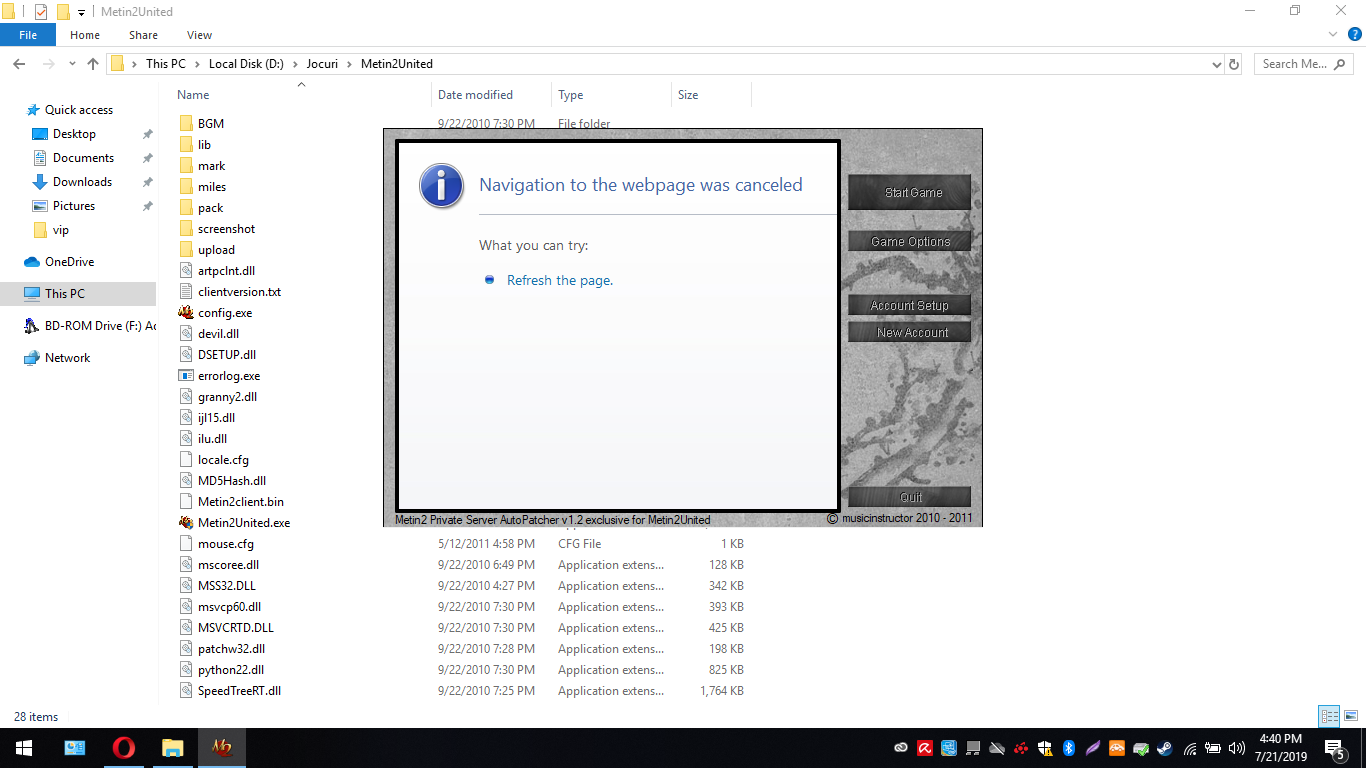Select Quick access in navigation pane

tap(79, 110)
